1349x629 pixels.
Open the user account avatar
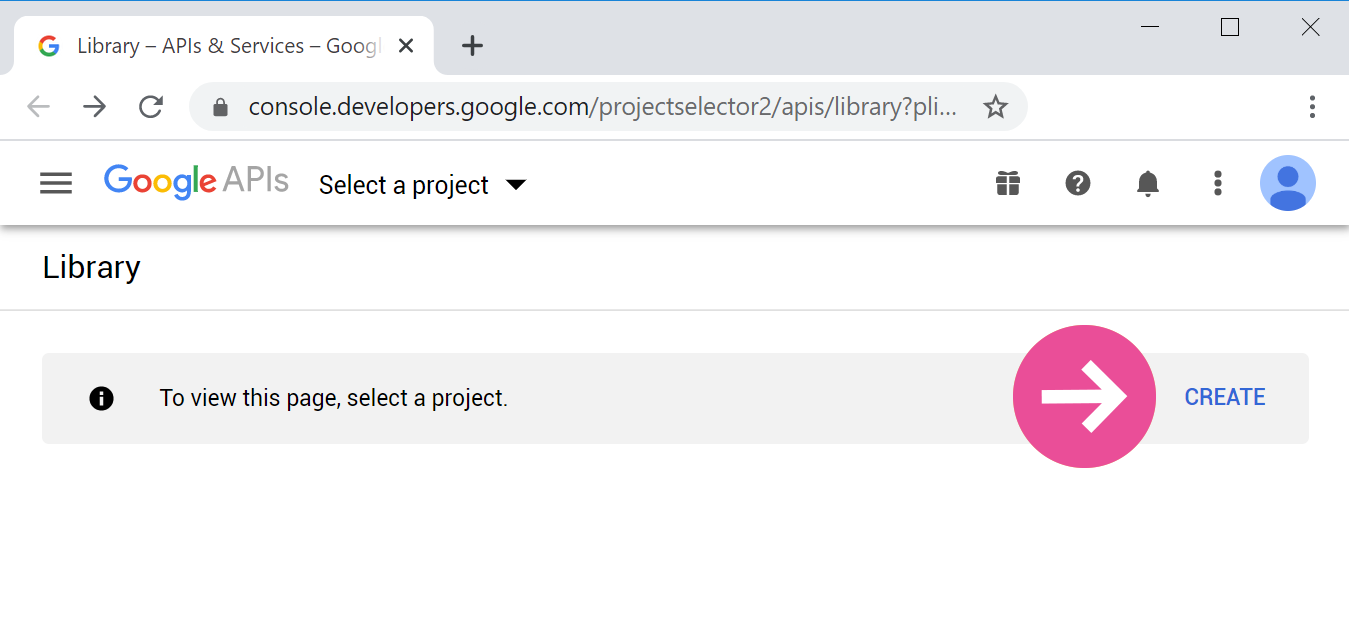1288,183
